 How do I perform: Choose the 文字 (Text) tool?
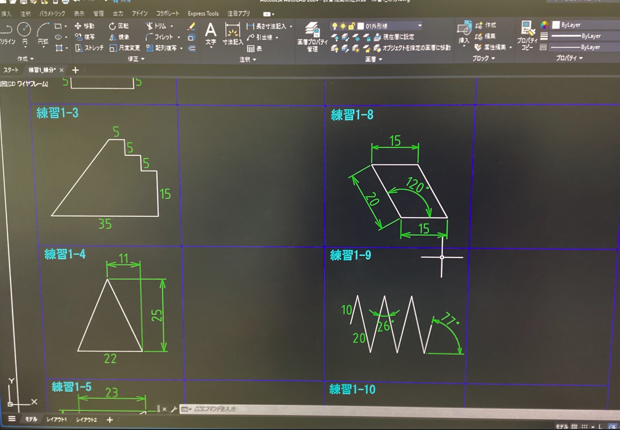click(210, 34)
